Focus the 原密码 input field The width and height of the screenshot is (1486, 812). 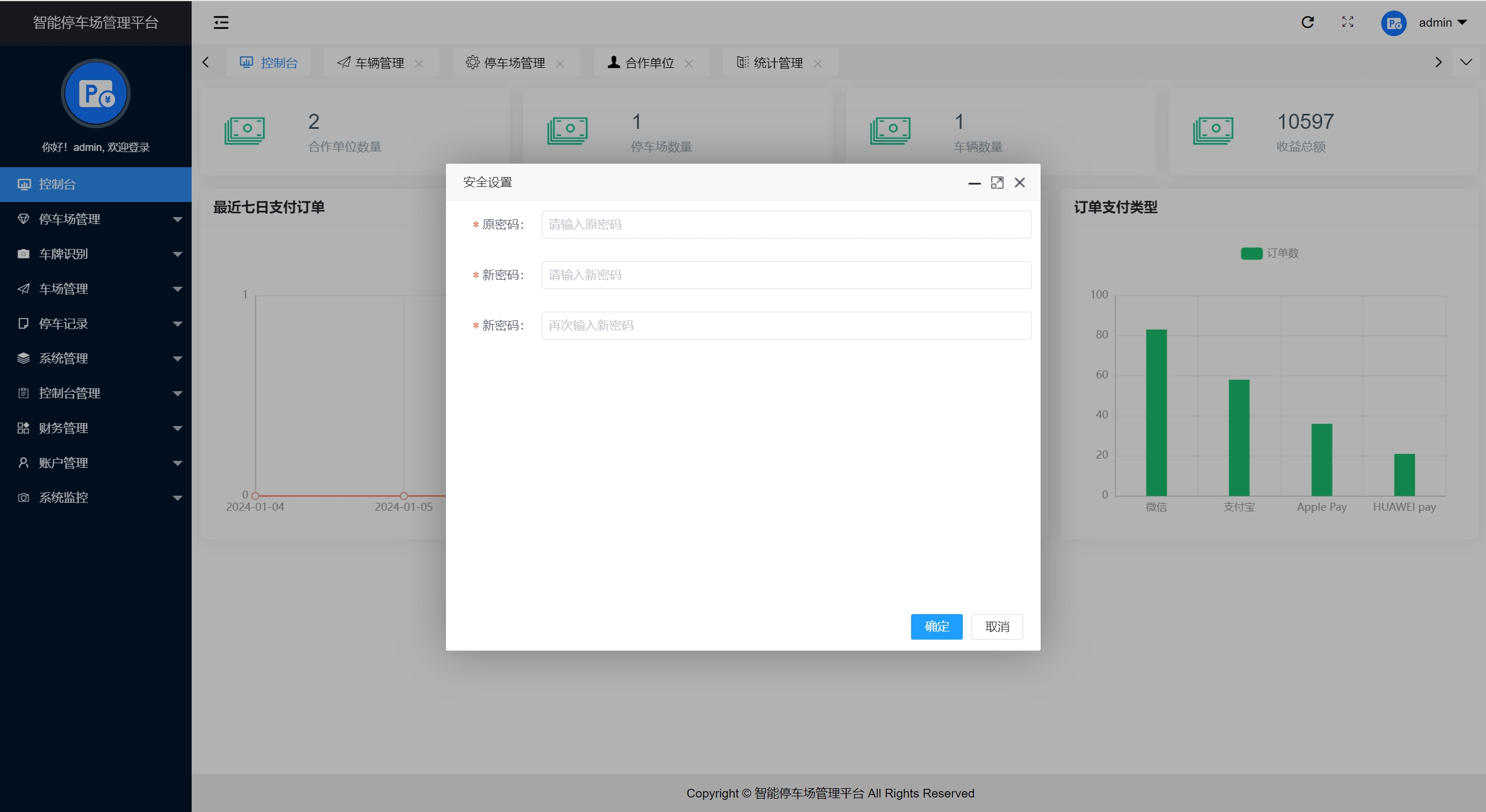point(786,225)
